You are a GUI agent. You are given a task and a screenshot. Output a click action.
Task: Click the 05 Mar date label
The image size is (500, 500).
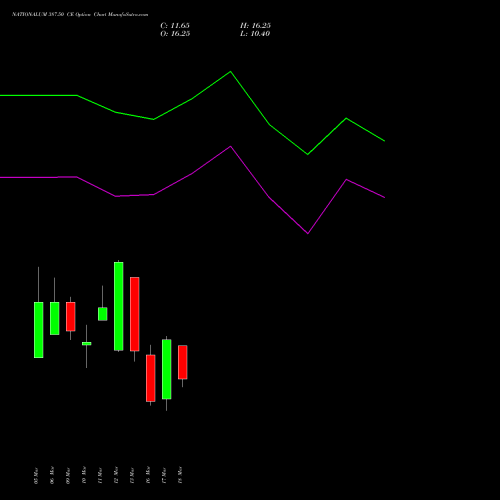click(36, 476)
